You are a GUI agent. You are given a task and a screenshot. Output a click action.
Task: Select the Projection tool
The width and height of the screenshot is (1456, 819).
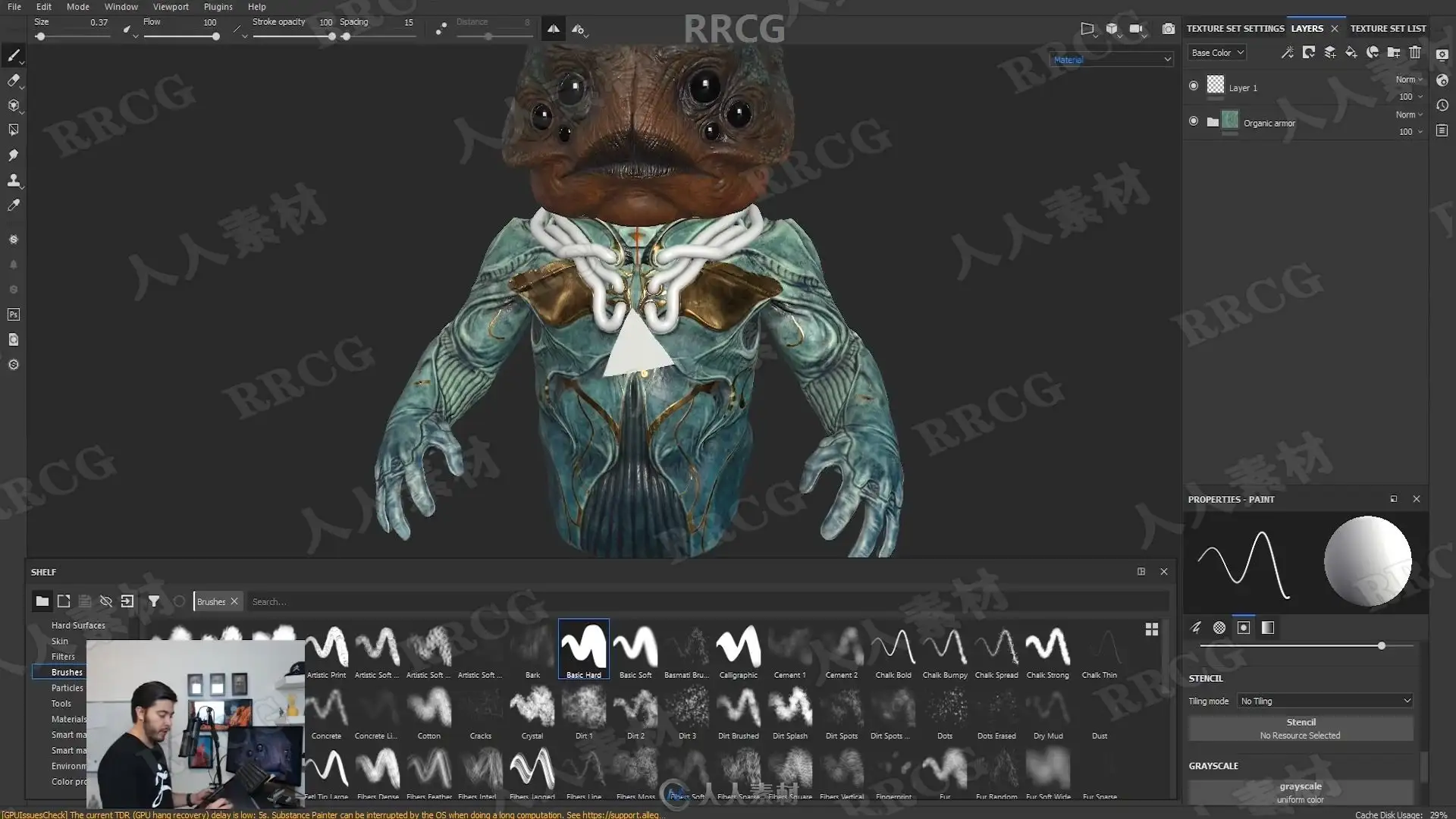tap(14, 105)
